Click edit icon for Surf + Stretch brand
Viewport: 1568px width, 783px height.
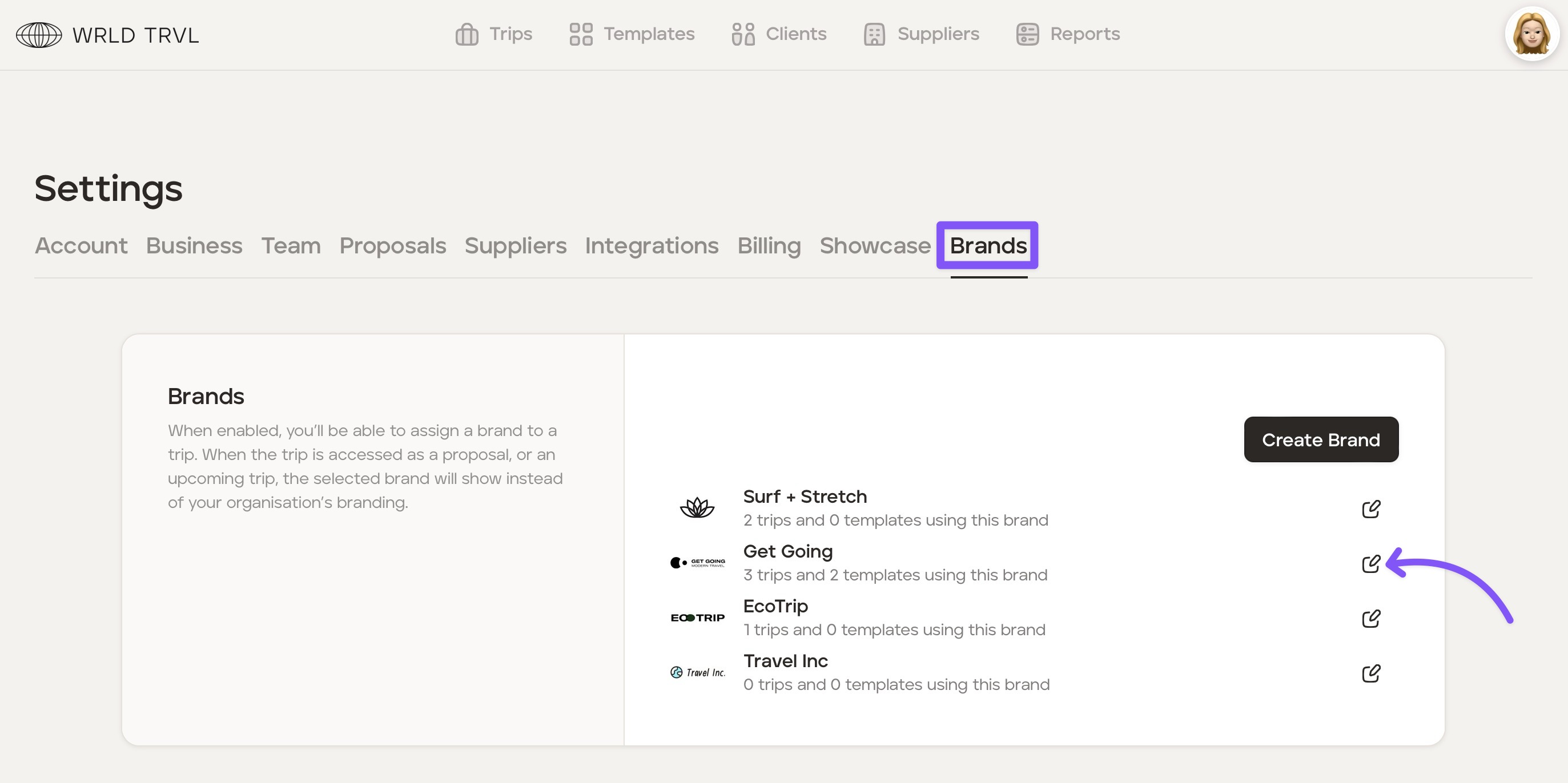(x=1371, y=508)
